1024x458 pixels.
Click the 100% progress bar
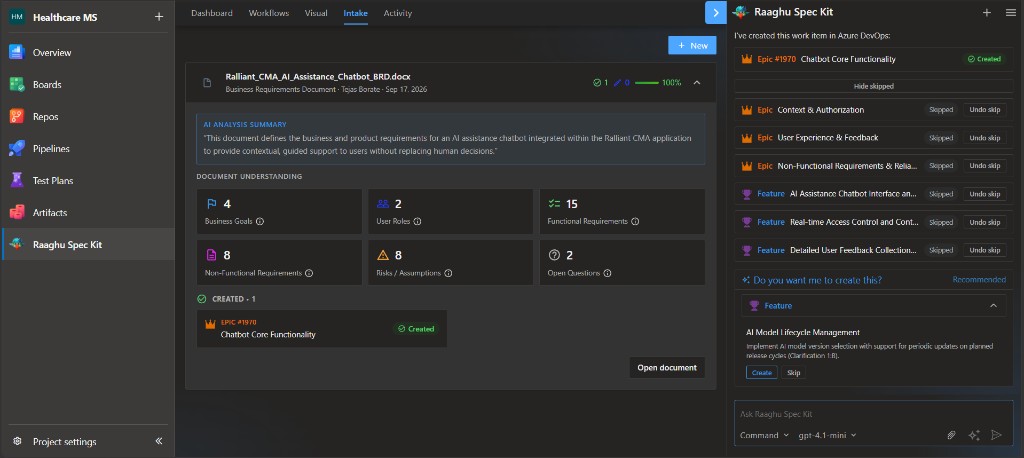(x=647, y=83)
